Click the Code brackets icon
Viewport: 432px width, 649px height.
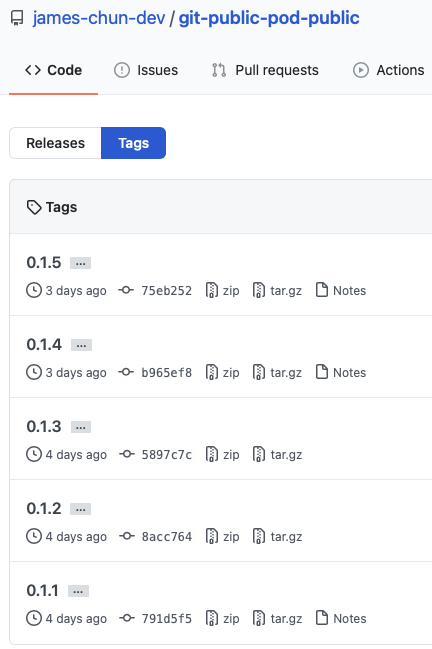(x=33, y=70)
